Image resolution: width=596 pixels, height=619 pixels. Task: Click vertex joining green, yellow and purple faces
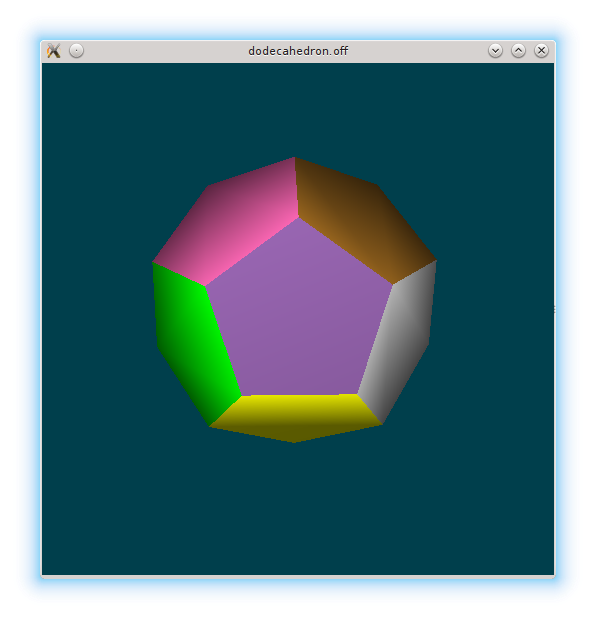pyautogui.click(x=241, y=396)
